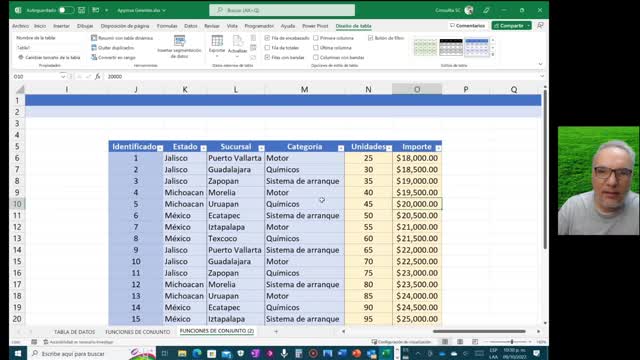
Task: Uncheck Filas con bandas checkbox
Action: [267, 58]
